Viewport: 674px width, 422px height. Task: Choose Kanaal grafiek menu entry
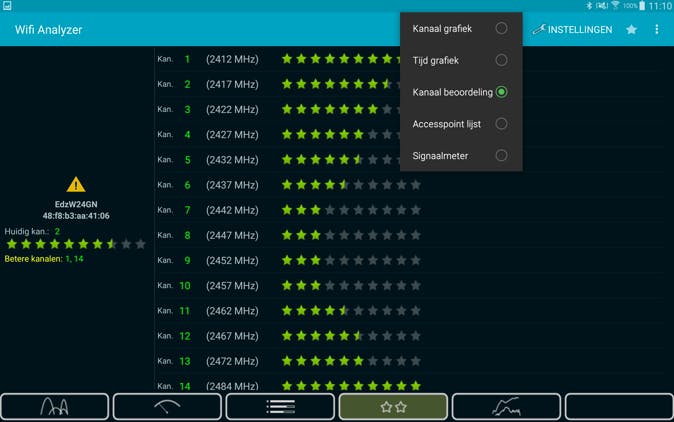(461, 28)
